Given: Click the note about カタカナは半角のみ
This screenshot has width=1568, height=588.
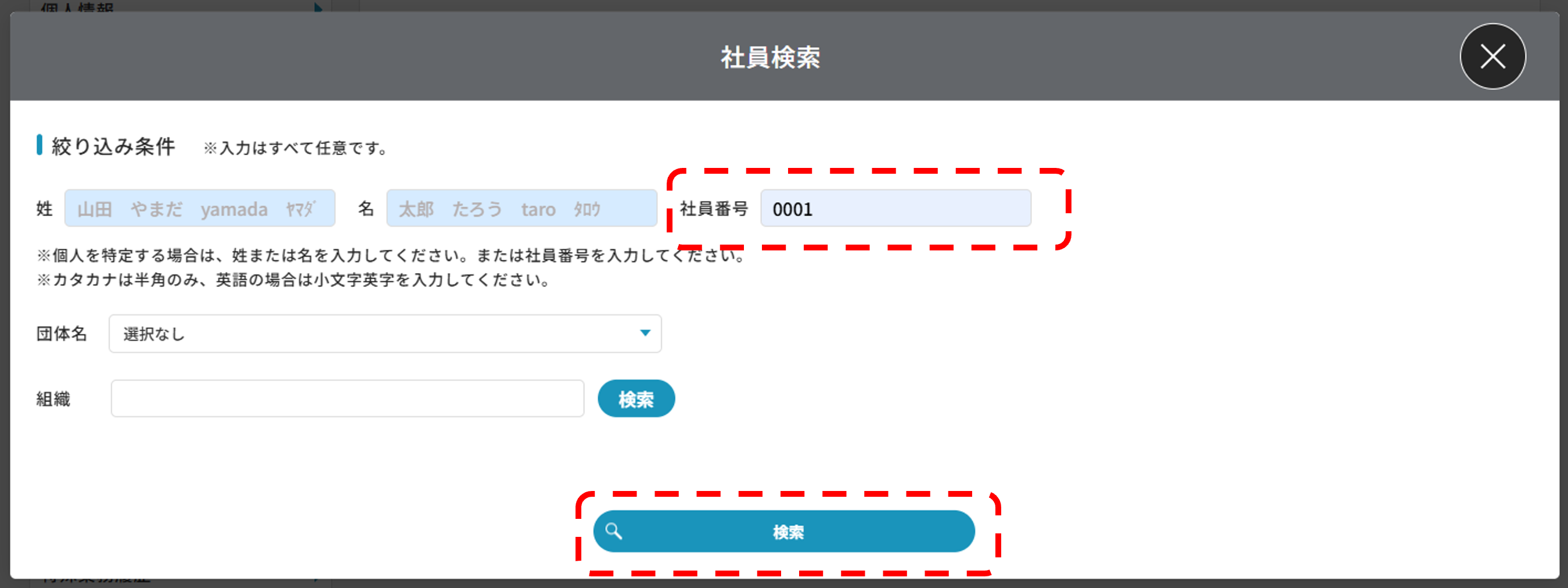Looking at the screenshot, I should pos(293,280).
